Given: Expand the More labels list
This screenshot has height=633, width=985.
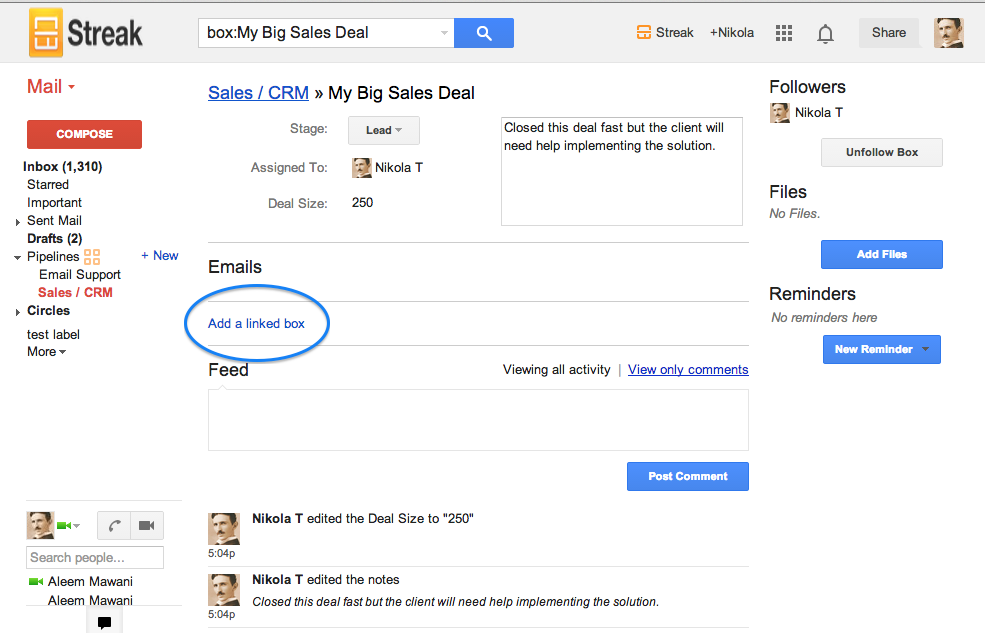Looking at the screenshot, I should pyautogui.click(x=46, y=352).
